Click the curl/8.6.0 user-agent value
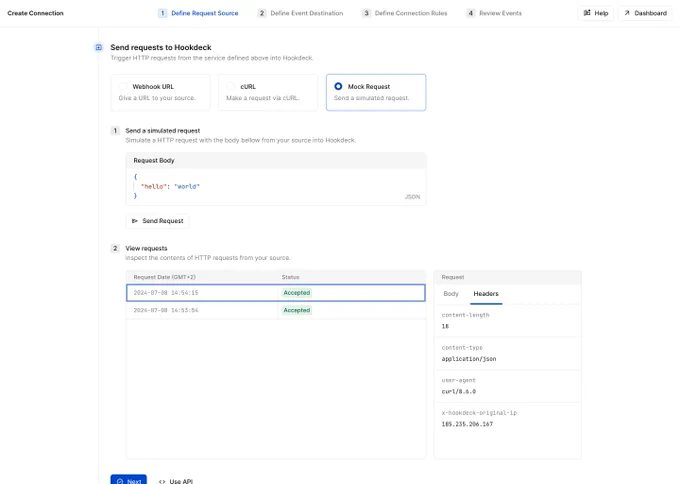680x484 pixels. [459, 391]
